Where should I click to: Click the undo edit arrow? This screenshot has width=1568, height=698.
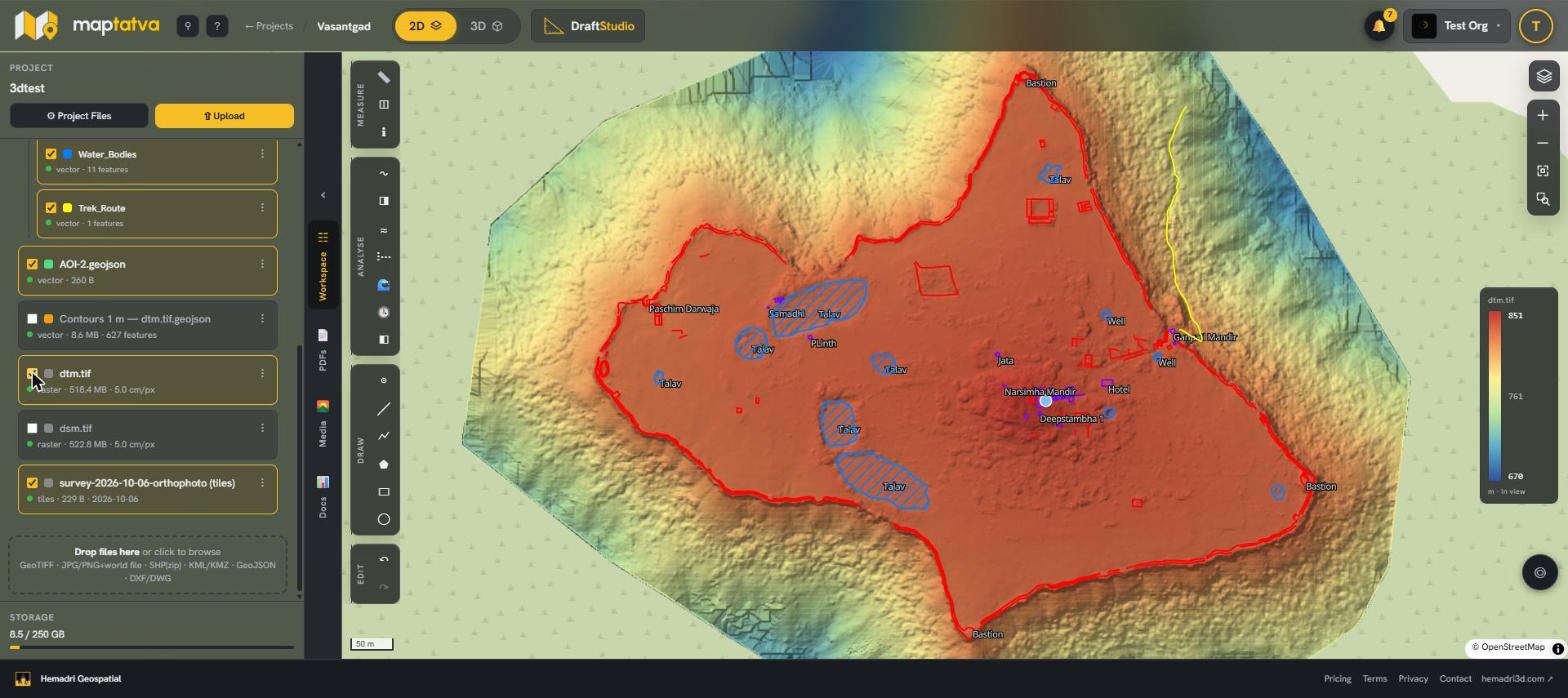coord(384,560)
